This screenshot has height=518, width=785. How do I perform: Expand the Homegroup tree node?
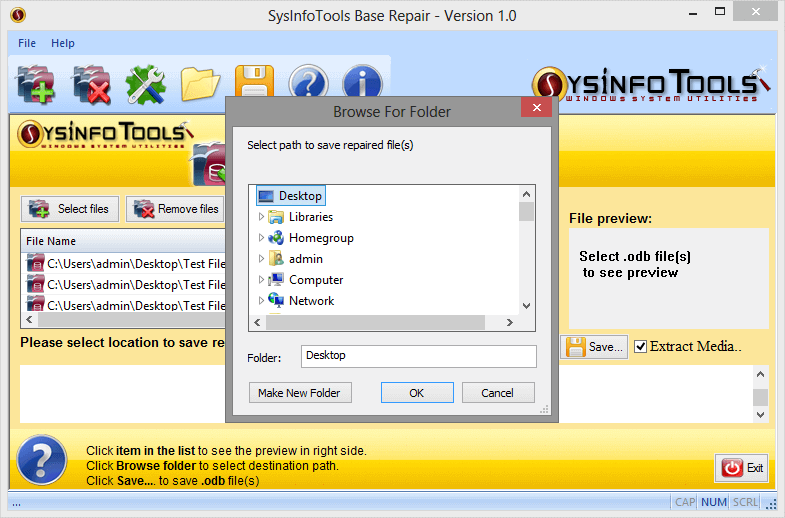point(261,238)
